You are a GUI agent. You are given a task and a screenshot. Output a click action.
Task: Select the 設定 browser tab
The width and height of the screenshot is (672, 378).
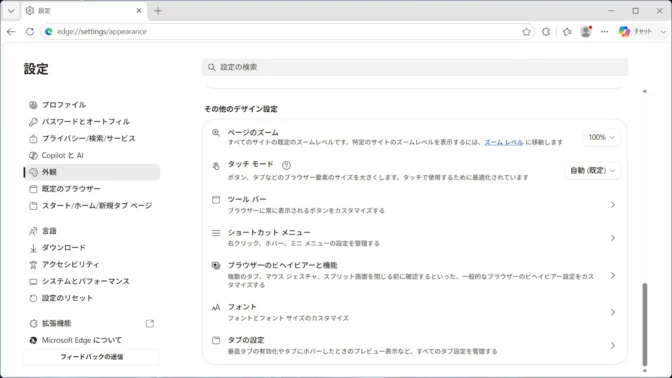(84, 11)
